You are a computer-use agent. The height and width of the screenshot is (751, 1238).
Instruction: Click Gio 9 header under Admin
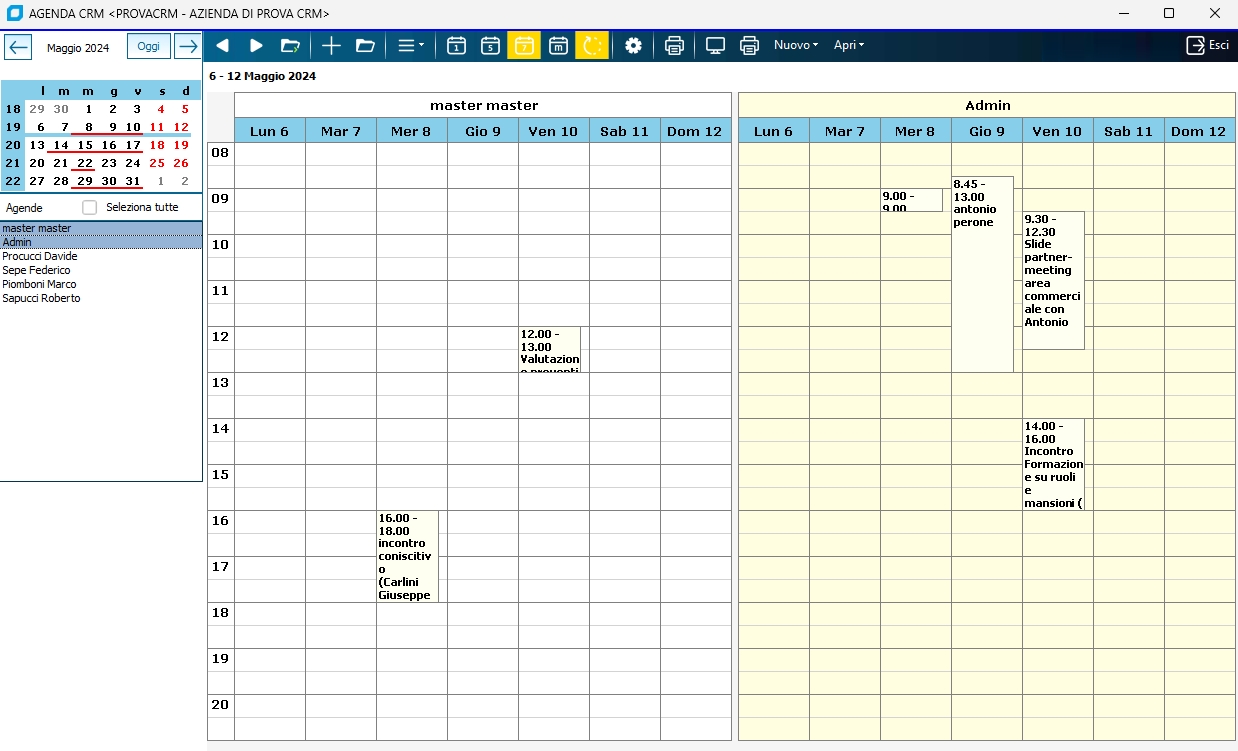point(987,131)
